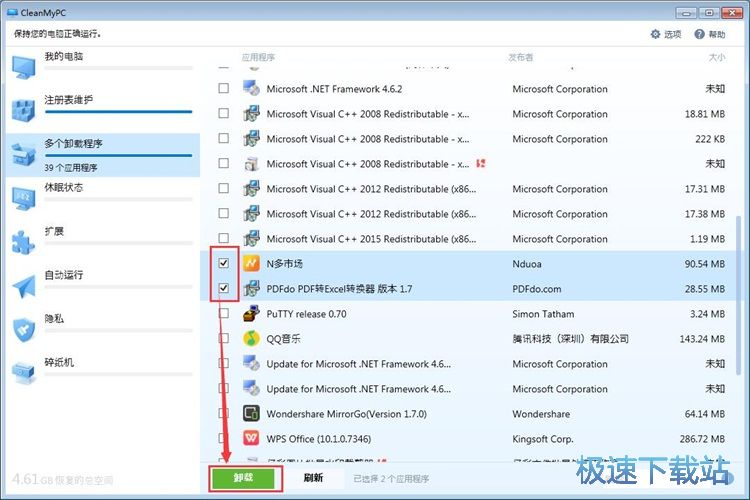Open the 自动运行 paper plane icon

point(23,286)
